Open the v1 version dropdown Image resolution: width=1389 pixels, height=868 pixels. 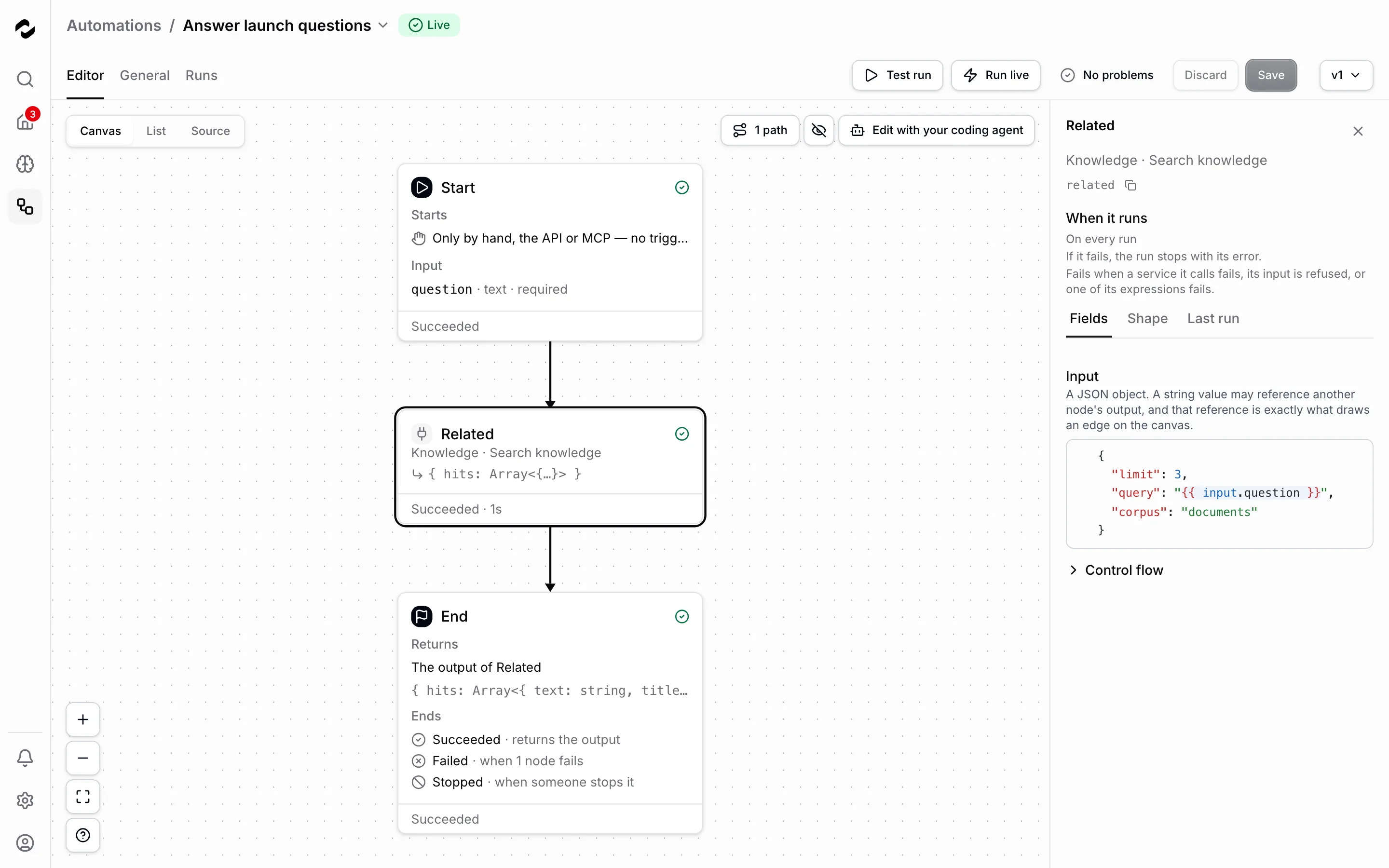(x=1346, y=75)
